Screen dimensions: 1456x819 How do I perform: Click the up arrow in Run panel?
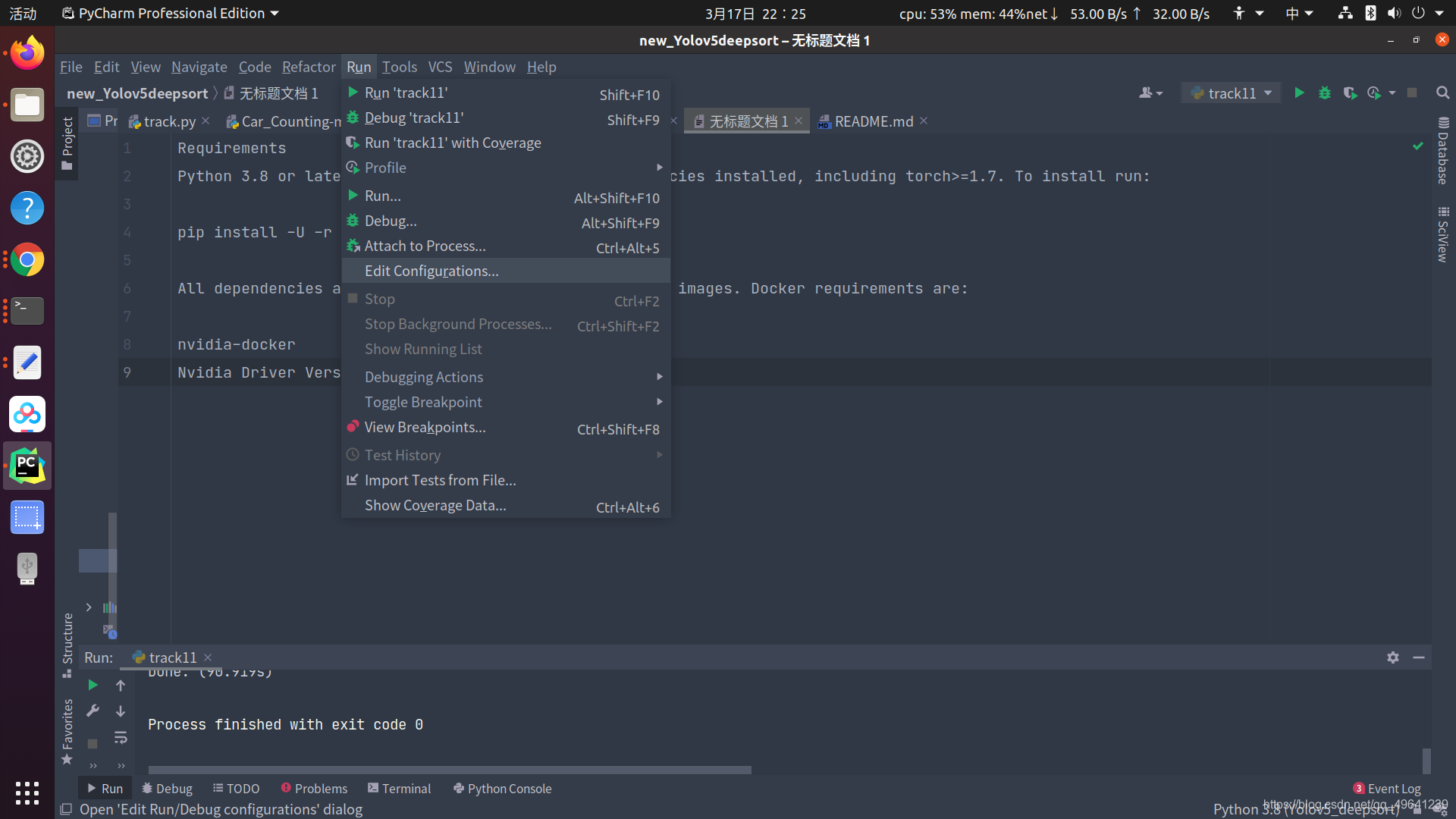(121, 685)
